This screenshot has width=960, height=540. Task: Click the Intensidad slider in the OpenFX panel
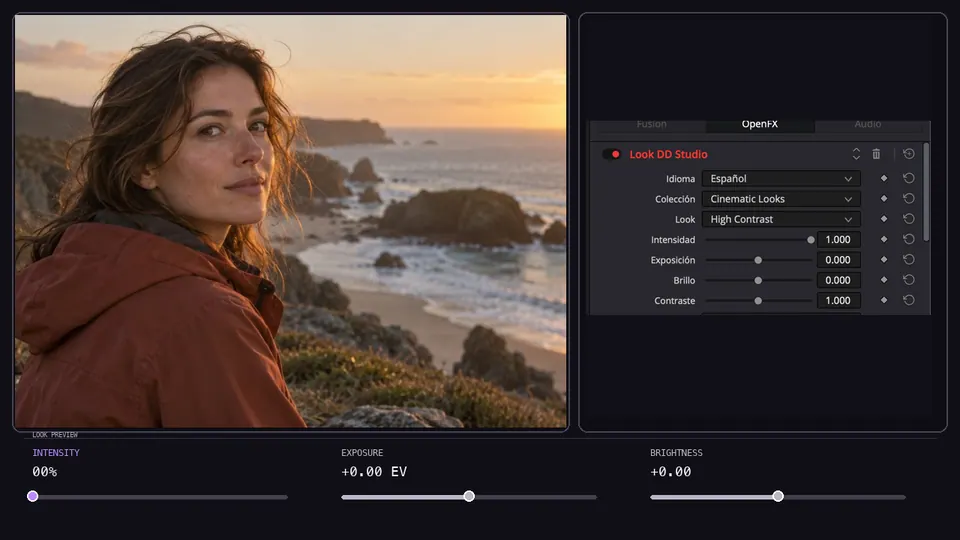(x=759, y=240)
